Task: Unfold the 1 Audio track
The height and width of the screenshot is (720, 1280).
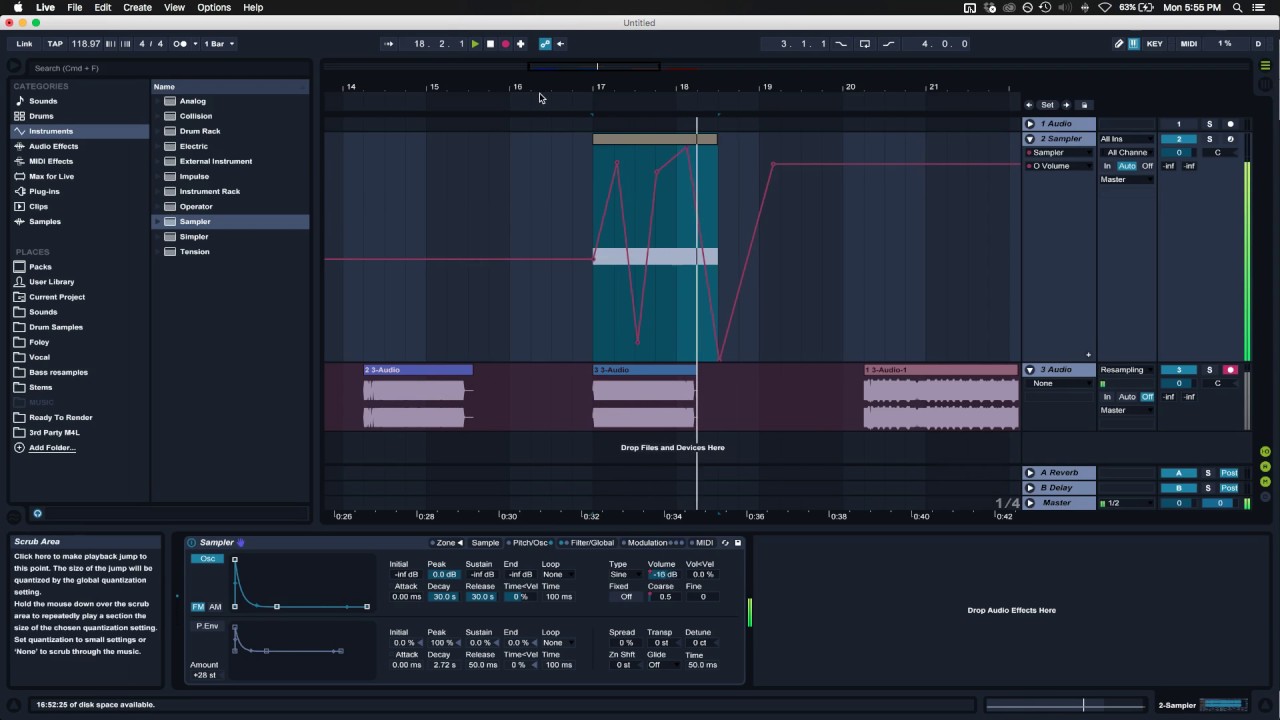Action: click(1030, 124)
